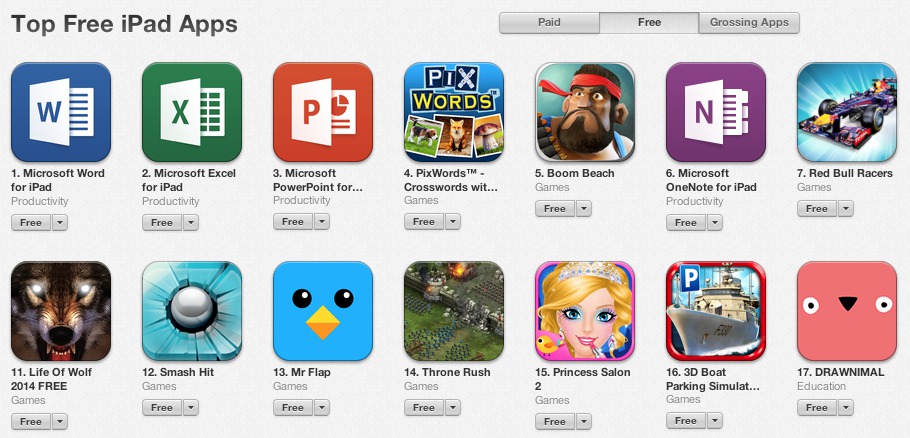The image size is (910, 438).
Task: Download Microsoft Excel with its Free button
Action: tap(162, 223)
